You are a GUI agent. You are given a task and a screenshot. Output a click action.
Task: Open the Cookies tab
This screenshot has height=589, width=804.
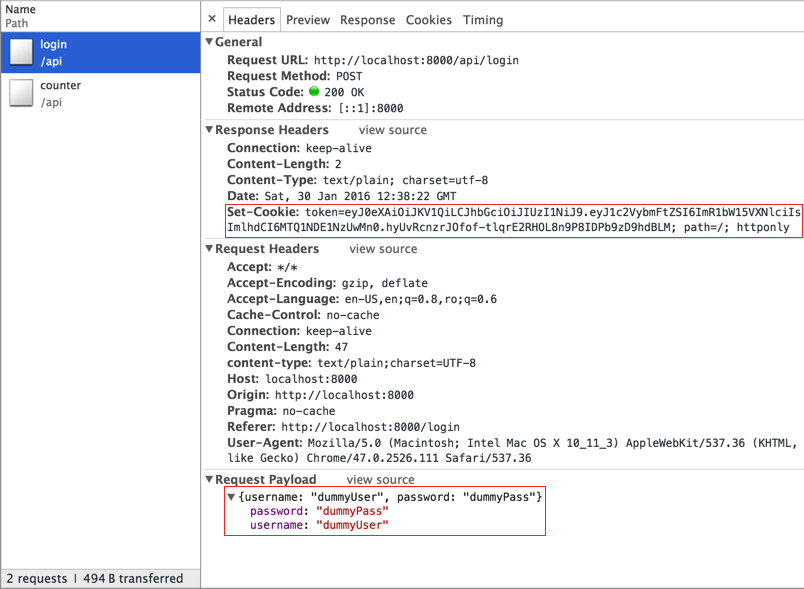(x=428, y=20)
